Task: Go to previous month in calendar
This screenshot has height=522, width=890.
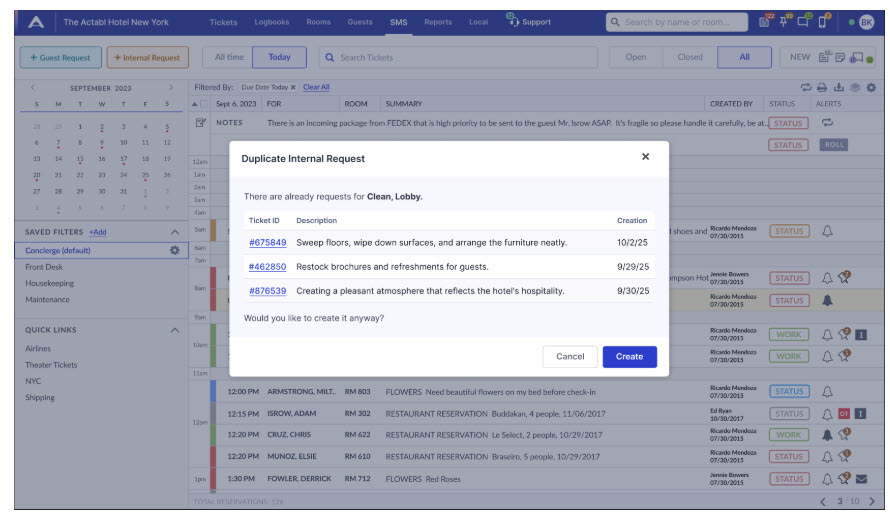Action: pos(33,88)
